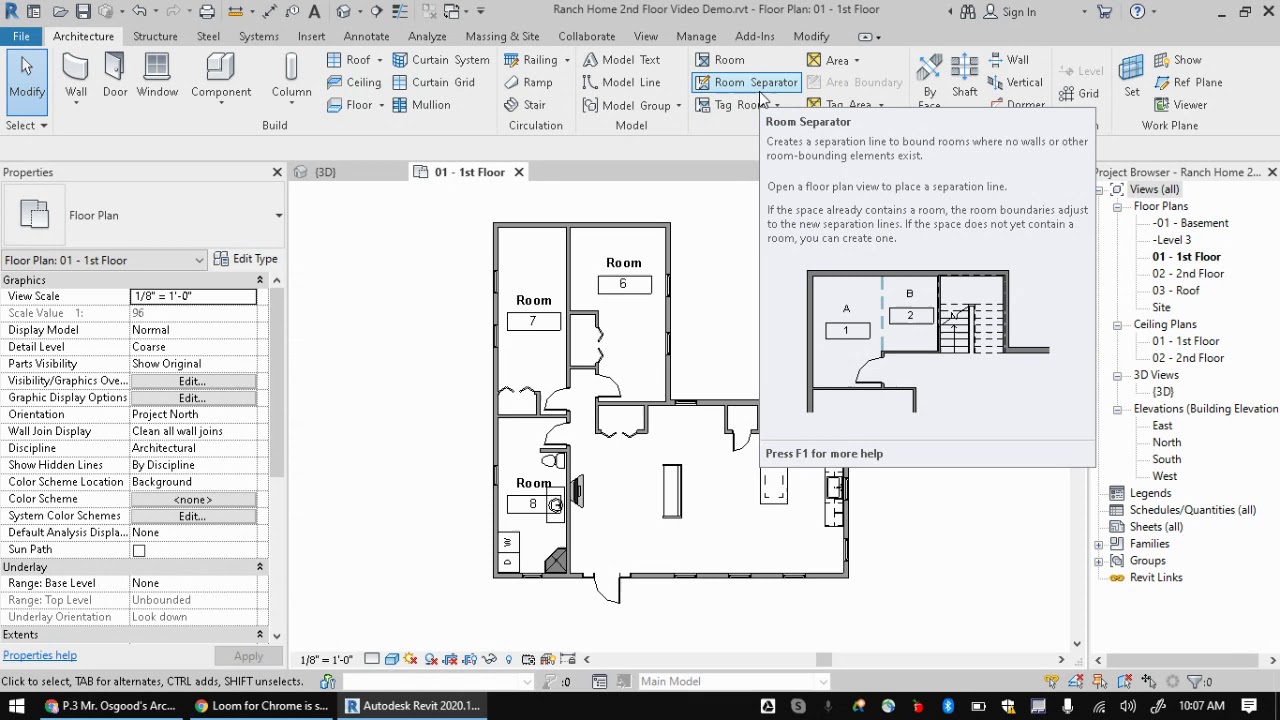The image size is (1280, 720).
Task: Select the Door tool
Action: click(115, 76)
